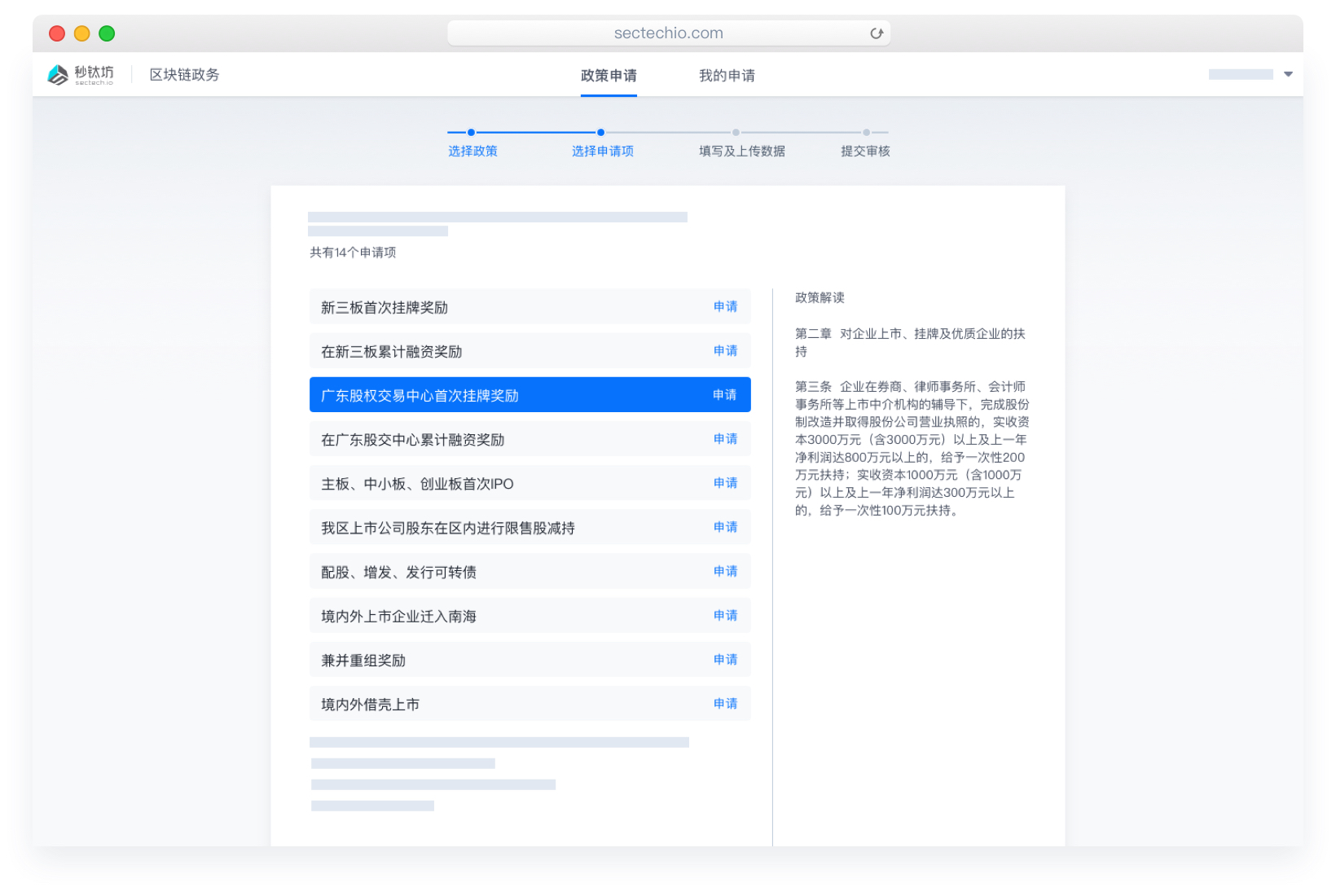Click the sectechio logo icon
The width and height of the screenshot is (1336, 896).
click(59, 75)
